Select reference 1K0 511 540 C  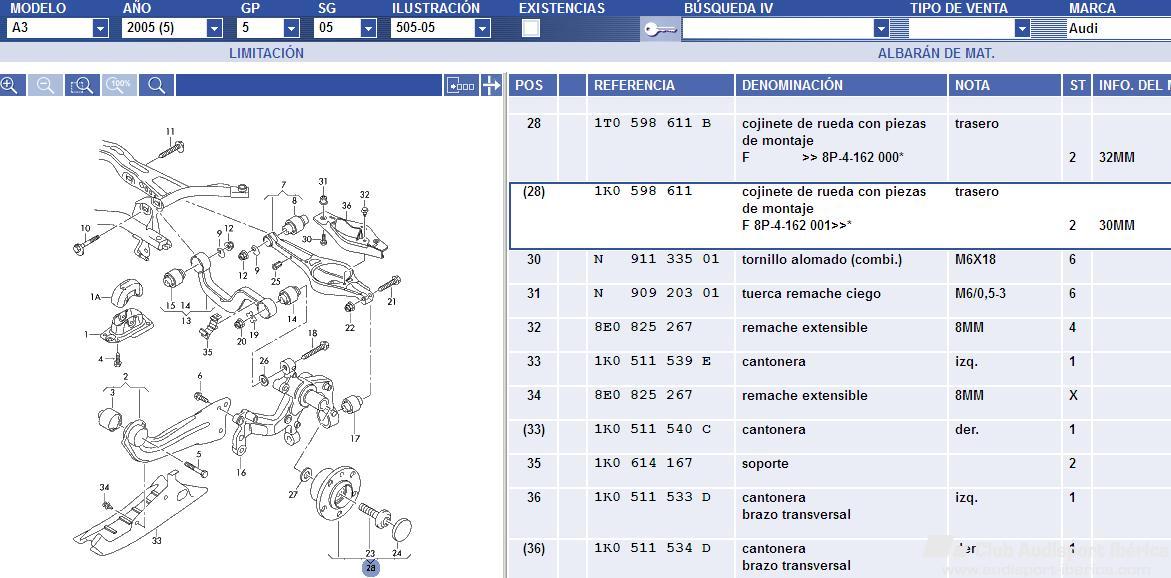653,429
